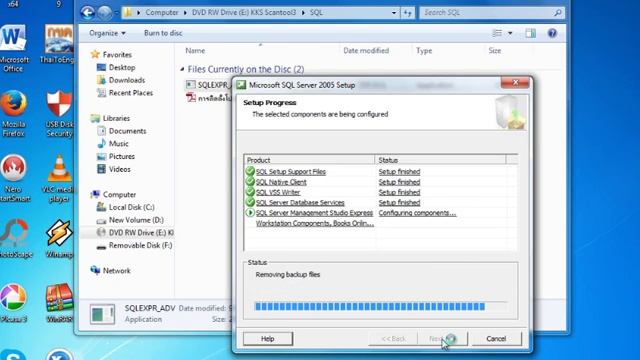
Task: Change view using the views icon
Action: pyautogui.click(x=497, y=33)
